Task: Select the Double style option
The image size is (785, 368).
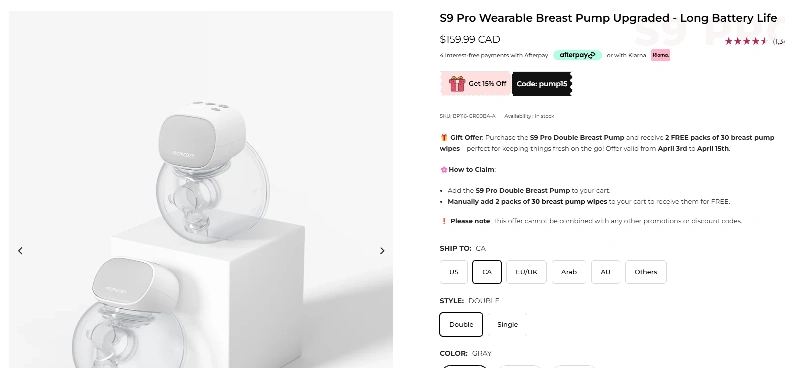Action: tap(461, 324)
